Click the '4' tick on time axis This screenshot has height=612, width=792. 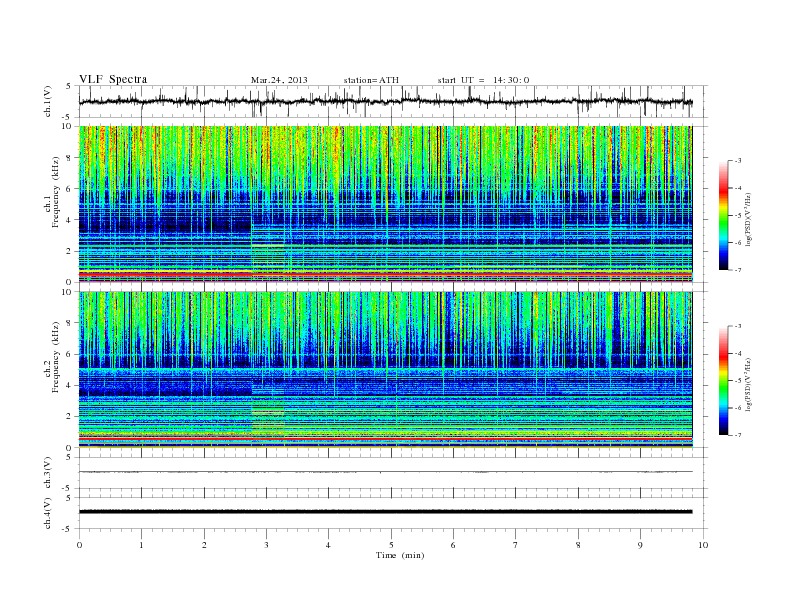[328, 545]
